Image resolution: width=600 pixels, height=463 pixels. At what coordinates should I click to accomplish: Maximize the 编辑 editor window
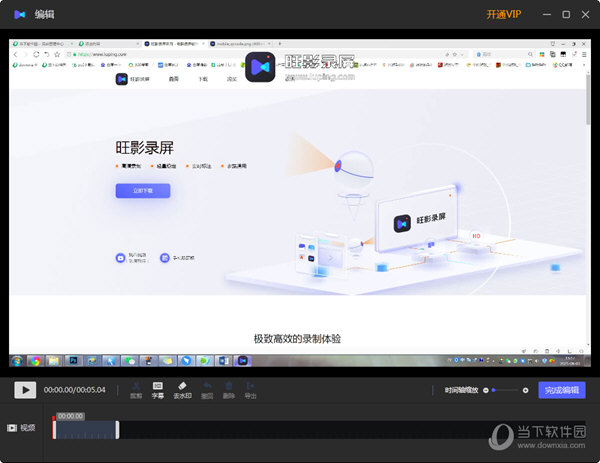pyautogui.click(x=566, y=15)
